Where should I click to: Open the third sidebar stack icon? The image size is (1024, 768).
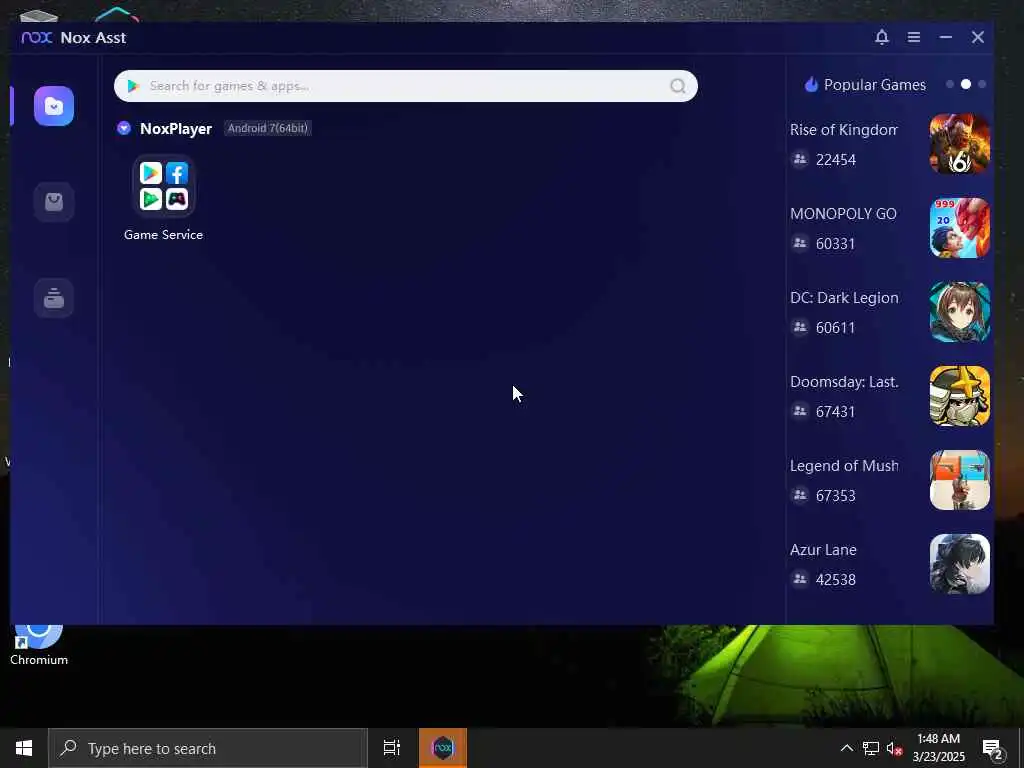(54, 298)
